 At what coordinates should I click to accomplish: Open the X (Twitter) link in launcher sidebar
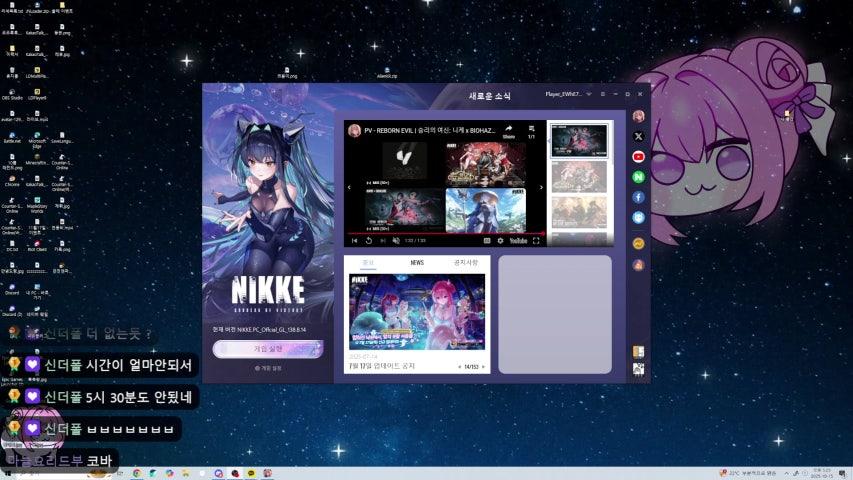click(638, 137)
